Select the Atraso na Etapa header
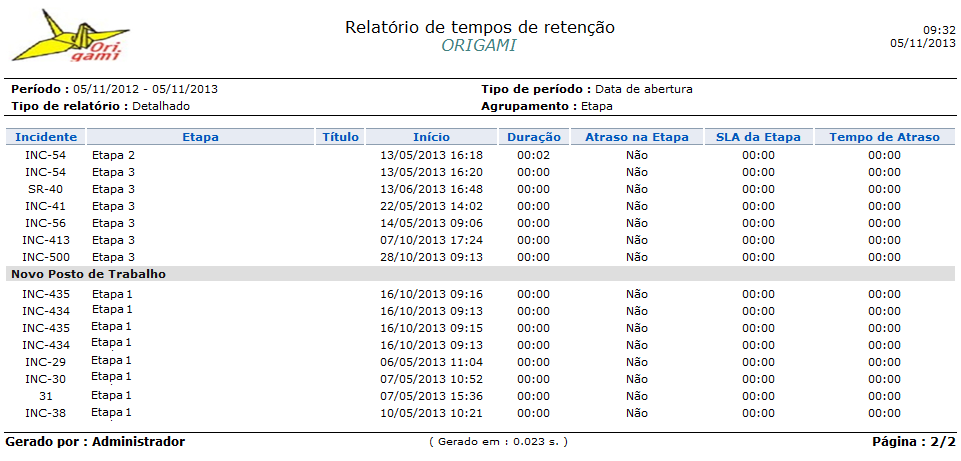 point(637,137)
